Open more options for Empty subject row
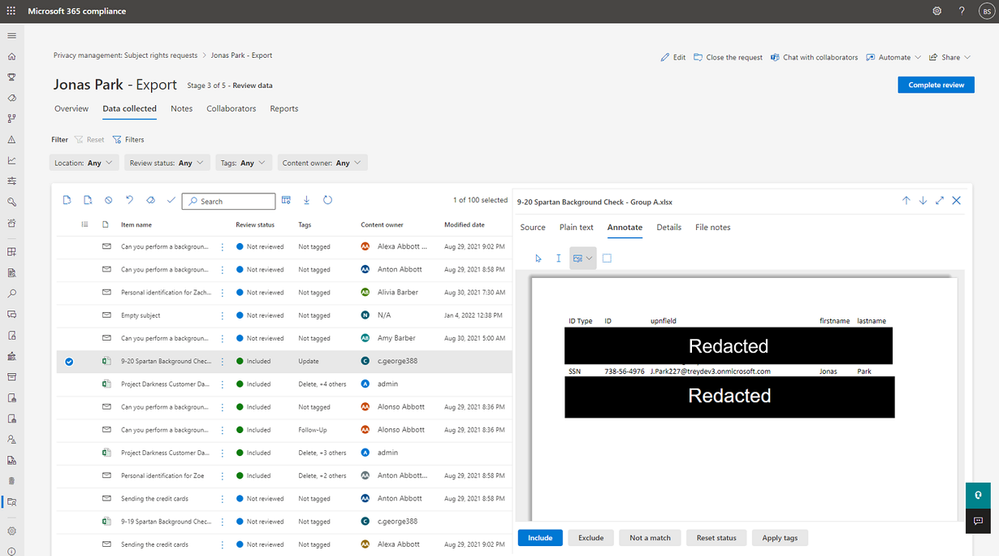Image resolution: width=999 pixels, height=556 pixels. 222,316
